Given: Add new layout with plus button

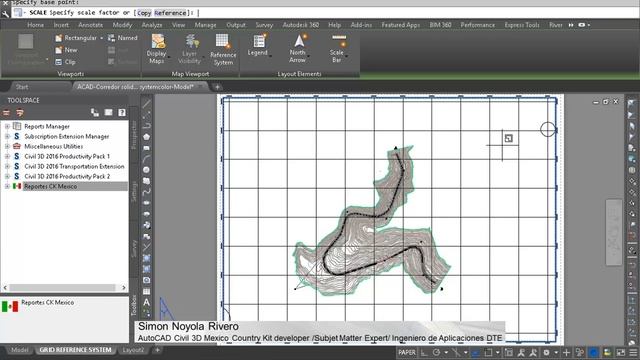Looking at the screenshot, I should [x=157, y=350].
